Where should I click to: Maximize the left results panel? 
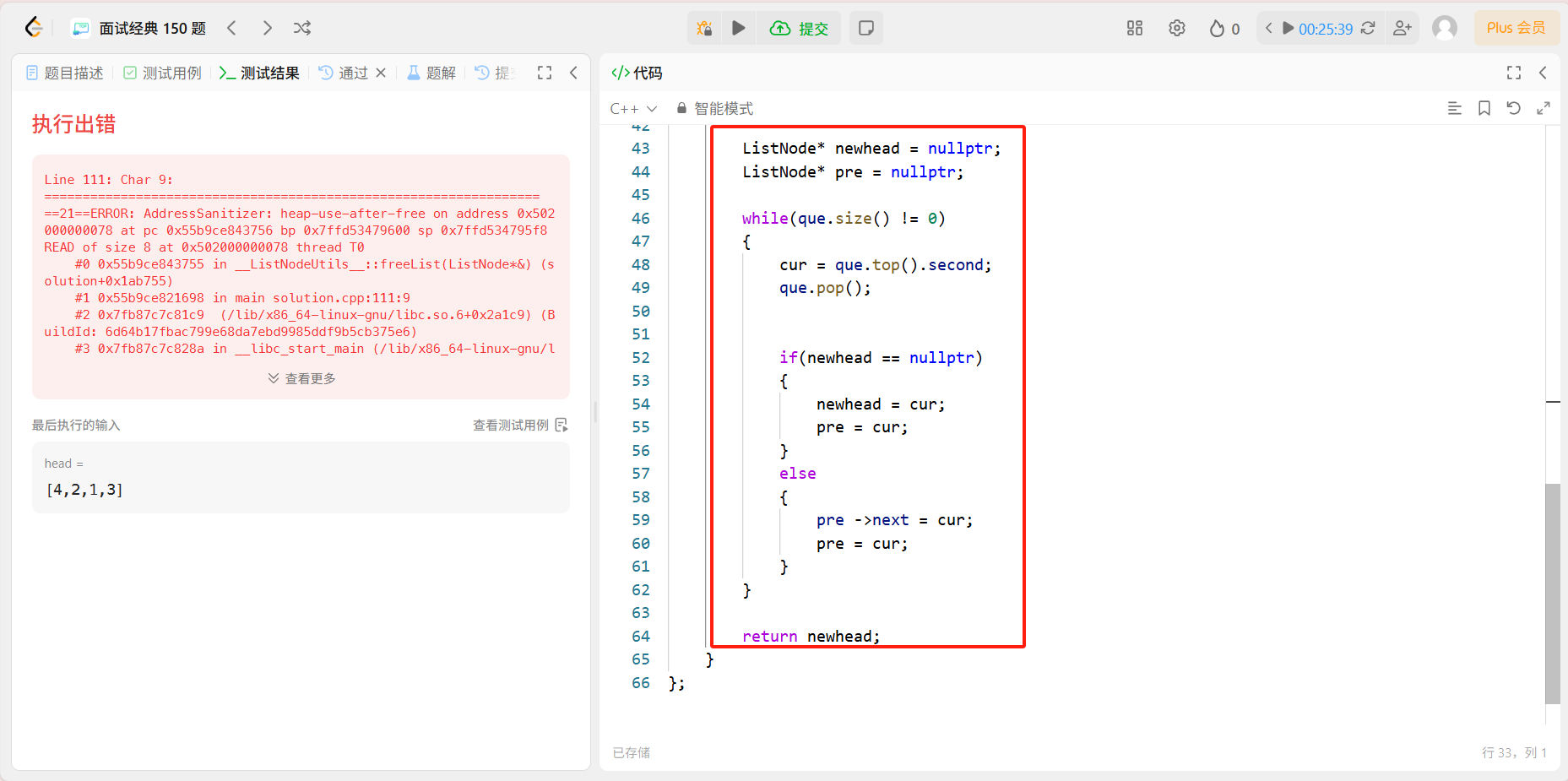pos(545,73)
